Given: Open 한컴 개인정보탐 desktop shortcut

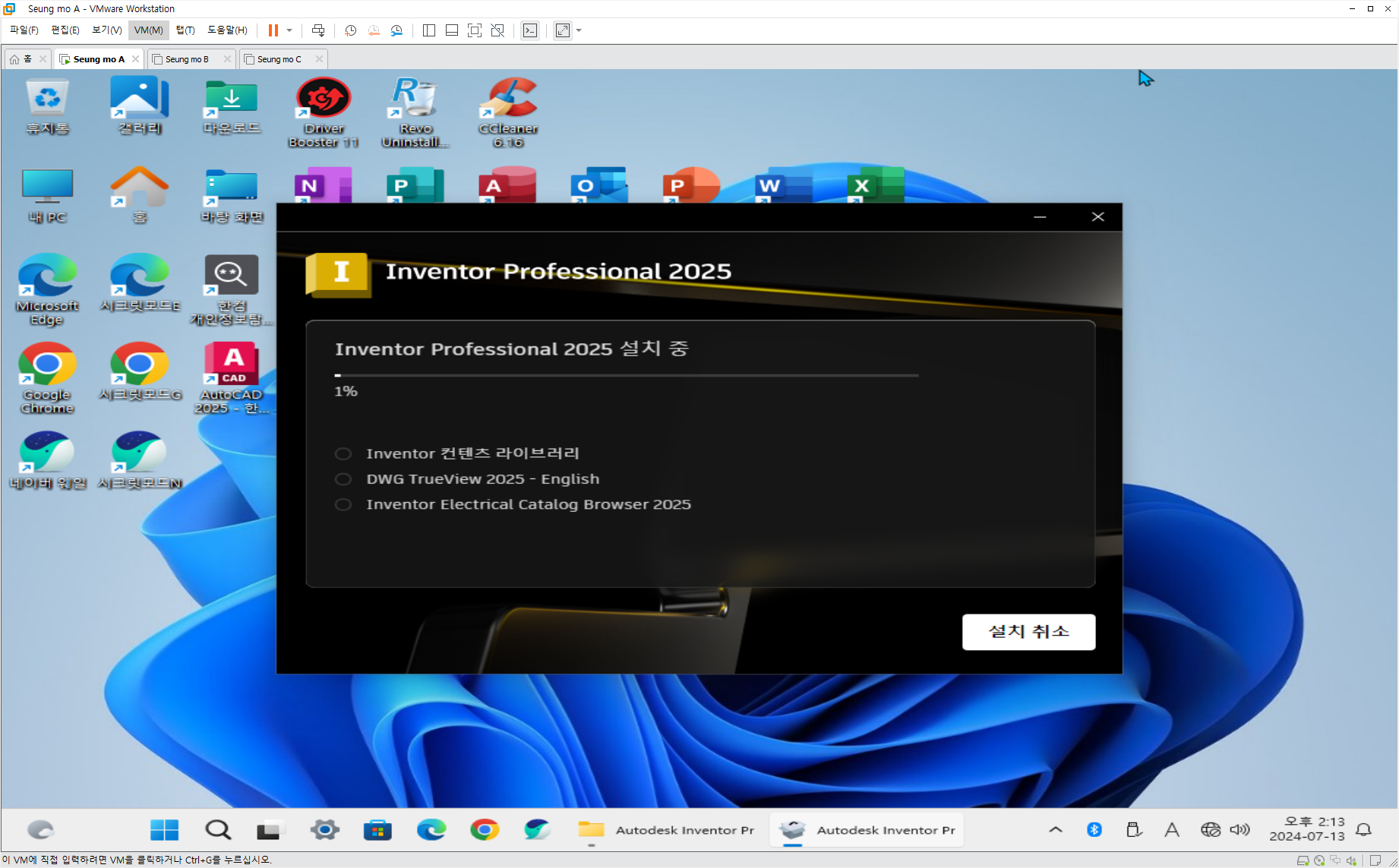Looking at the screenshot, I should point(232,289).
